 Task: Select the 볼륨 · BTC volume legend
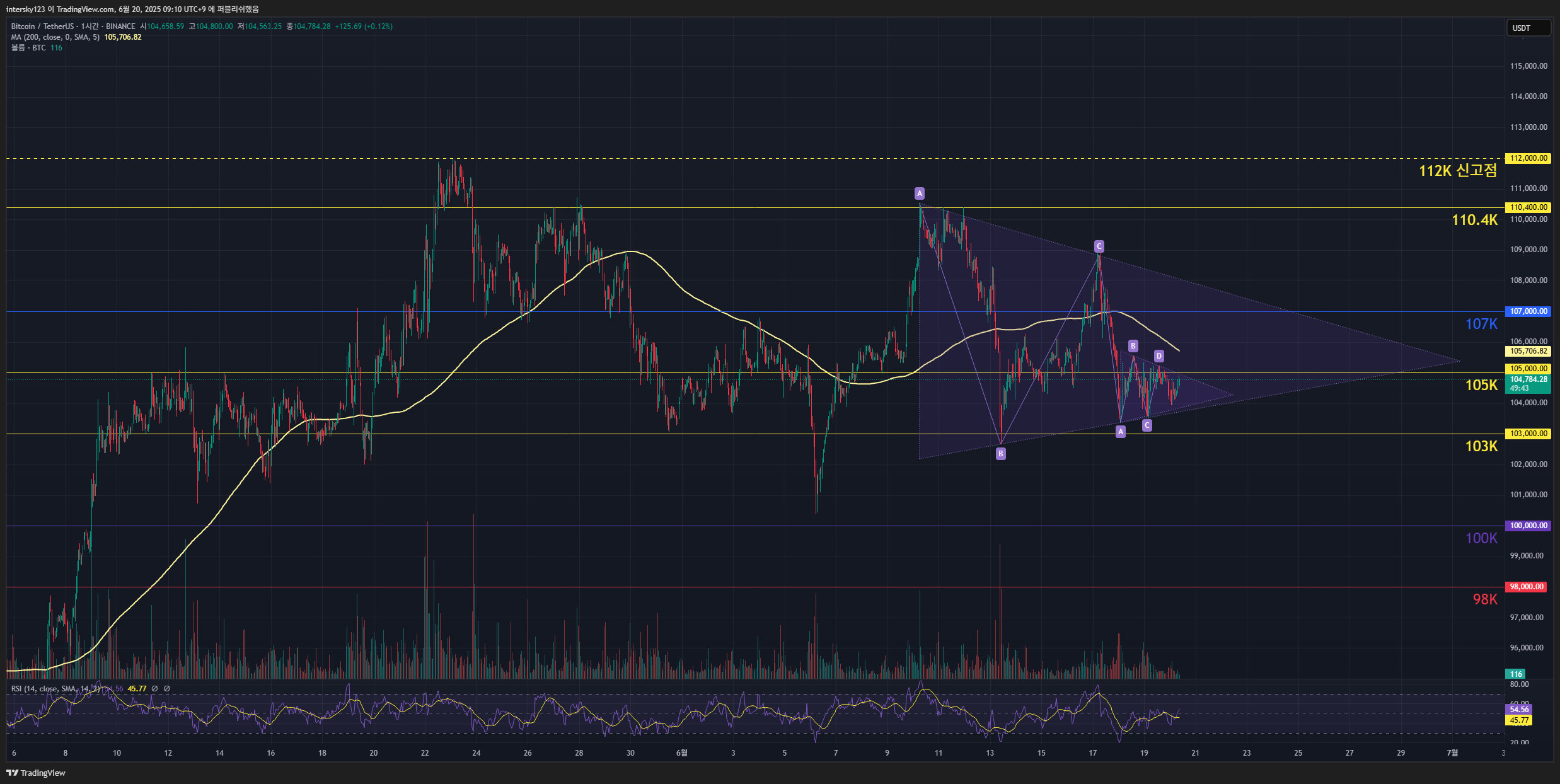tap(28, 48)
